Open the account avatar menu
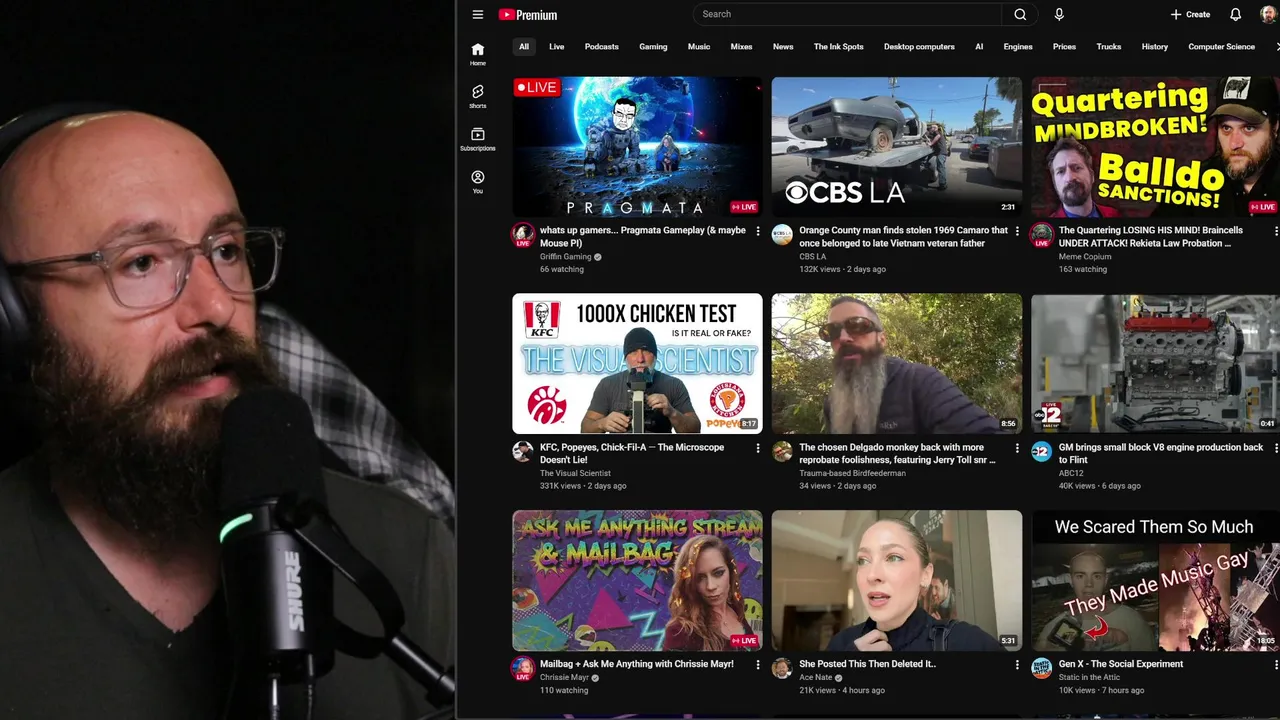The height and width of the screenshot is (720, 1280). coord(1269,14)
